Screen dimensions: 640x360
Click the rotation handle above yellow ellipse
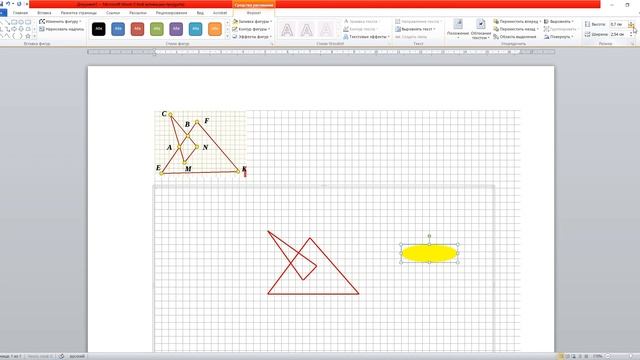429,236
